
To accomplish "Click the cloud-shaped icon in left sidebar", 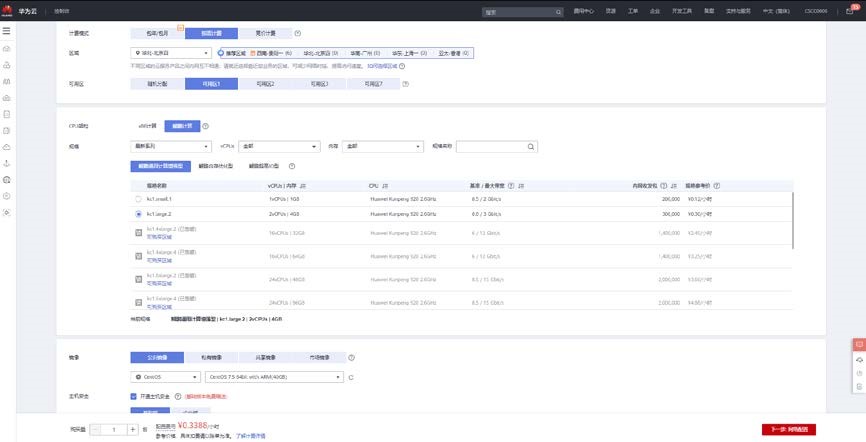I will tap(7, 147).
